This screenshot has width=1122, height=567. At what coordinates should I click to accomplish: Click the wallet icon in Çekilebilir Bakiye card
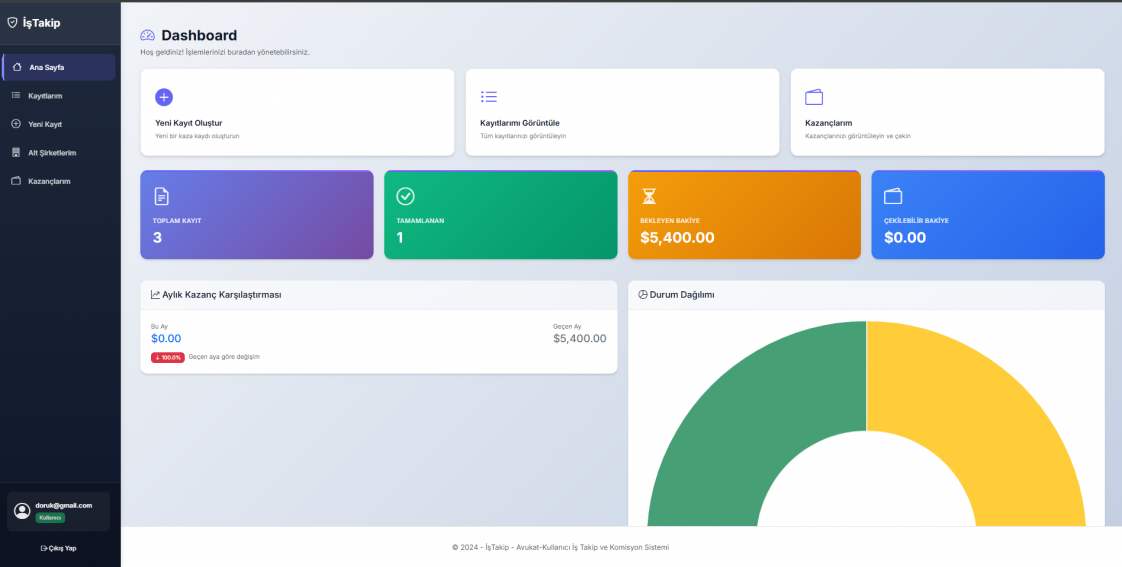[x=893, y=196]
